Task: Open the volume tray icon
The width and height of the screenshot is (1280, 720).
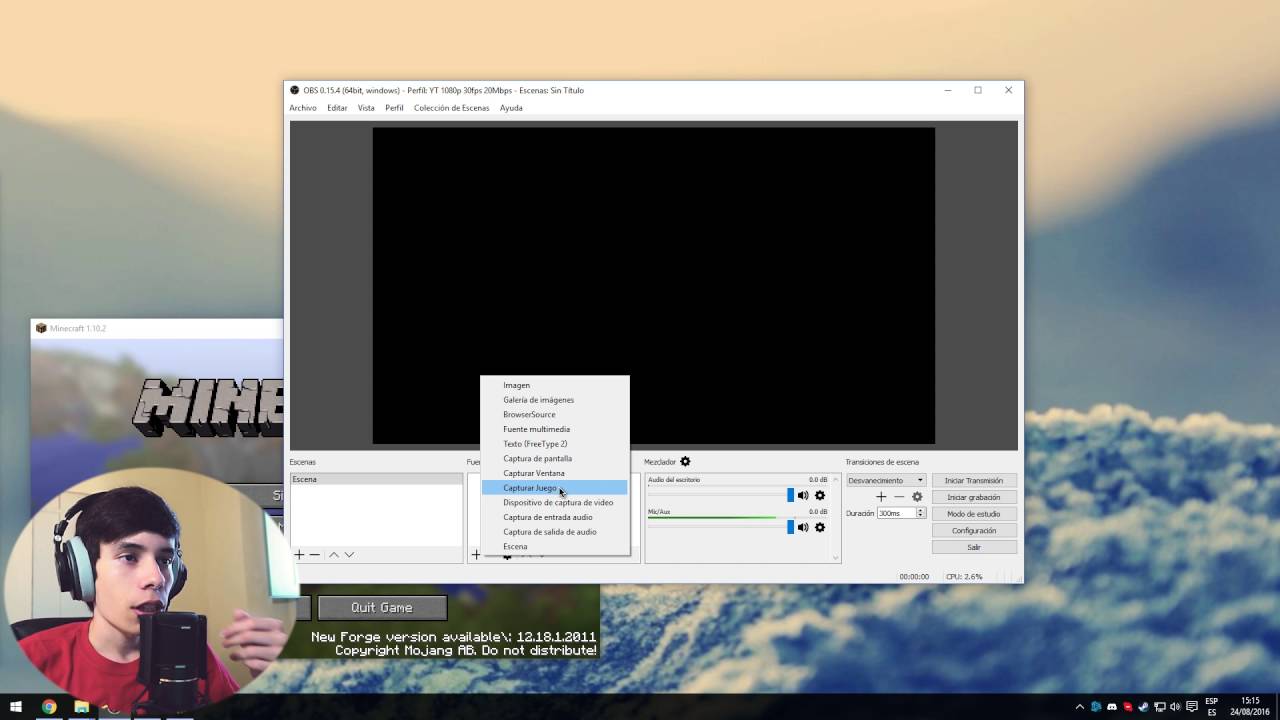Action: pyautogui.click(x=1175, y=707)
